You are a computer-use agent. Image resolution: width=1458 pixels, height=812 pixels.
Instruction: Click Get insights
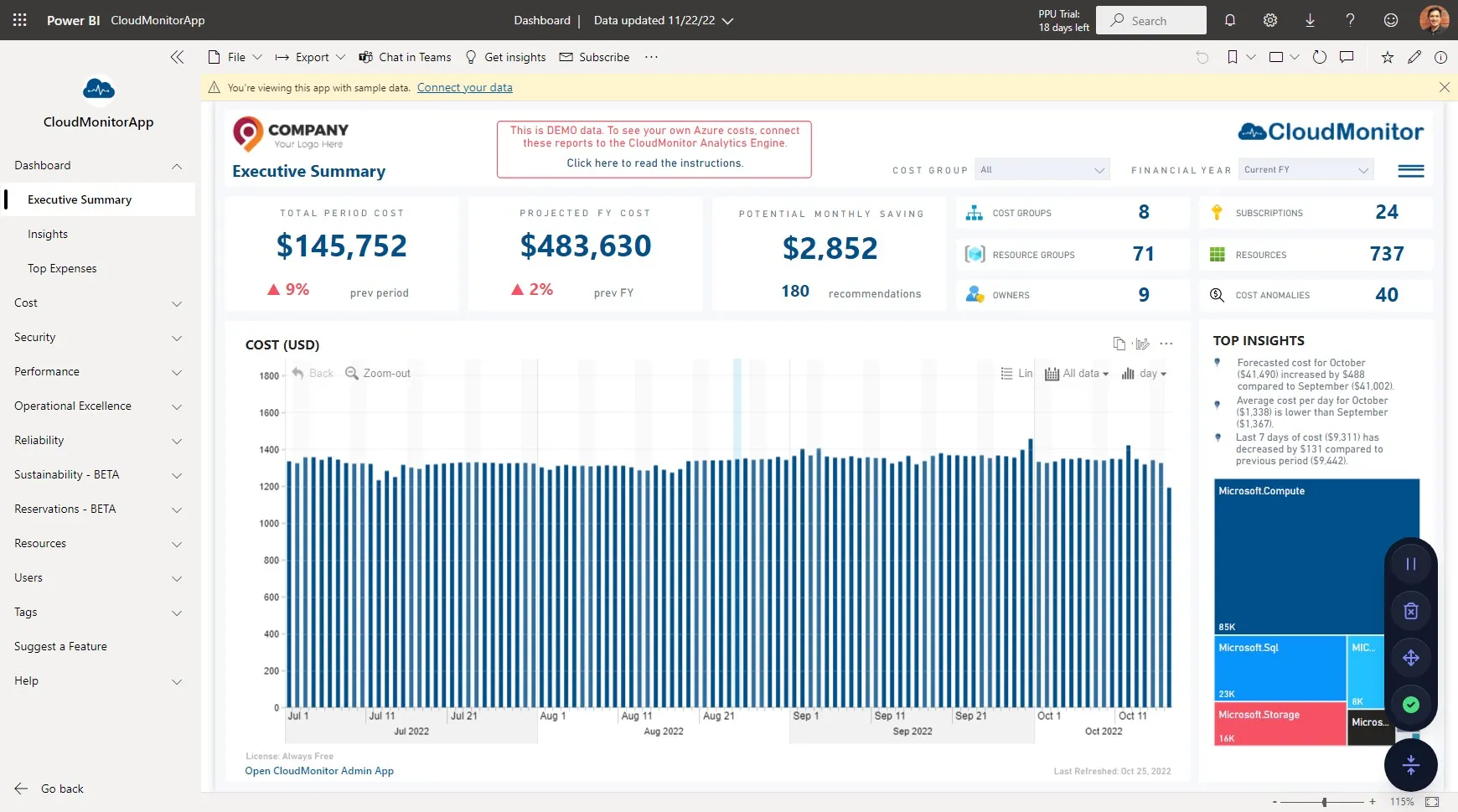505,57
